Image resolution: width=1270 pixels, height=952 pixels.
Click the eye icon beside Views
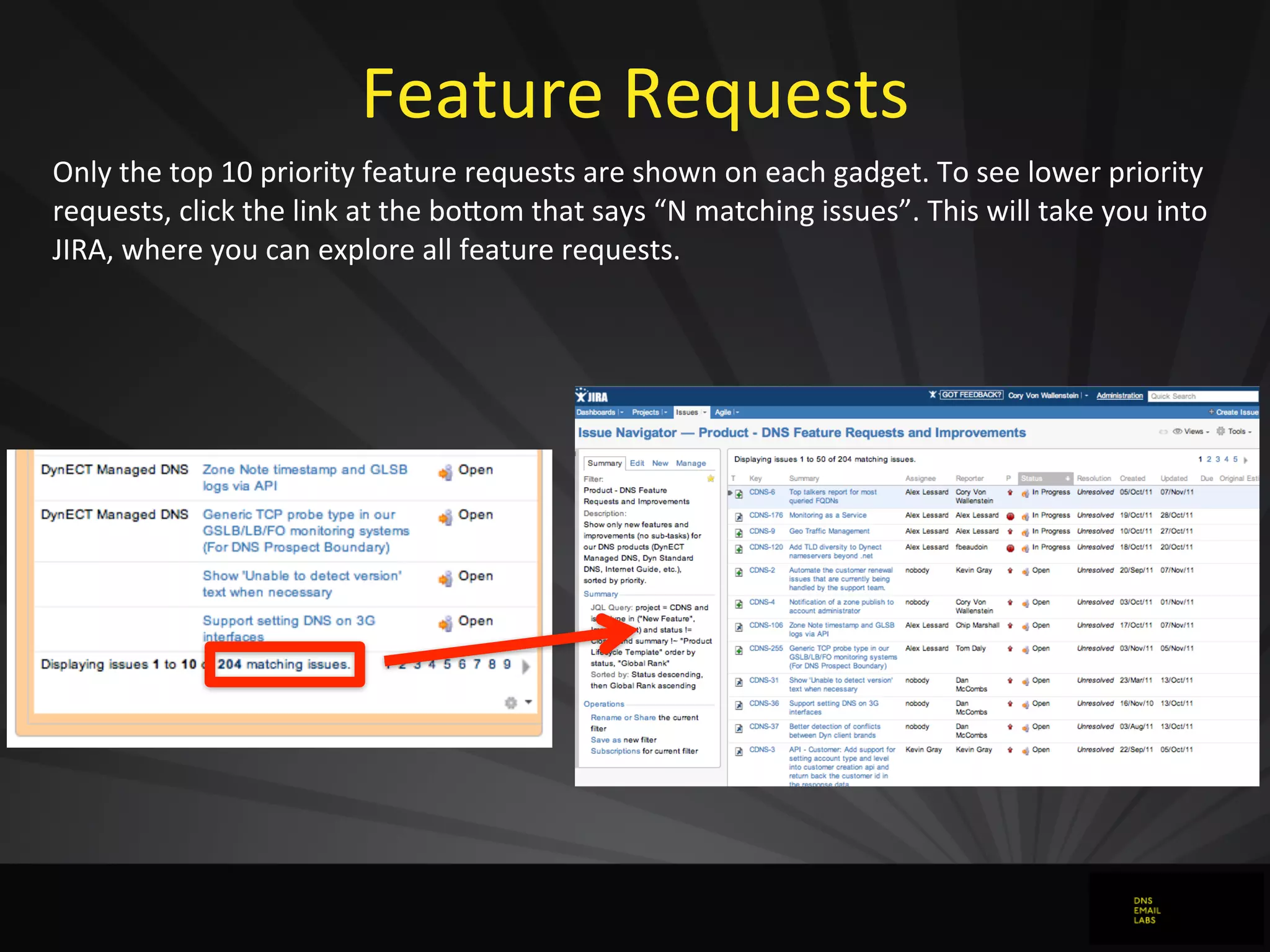[x=1177, y=431]
